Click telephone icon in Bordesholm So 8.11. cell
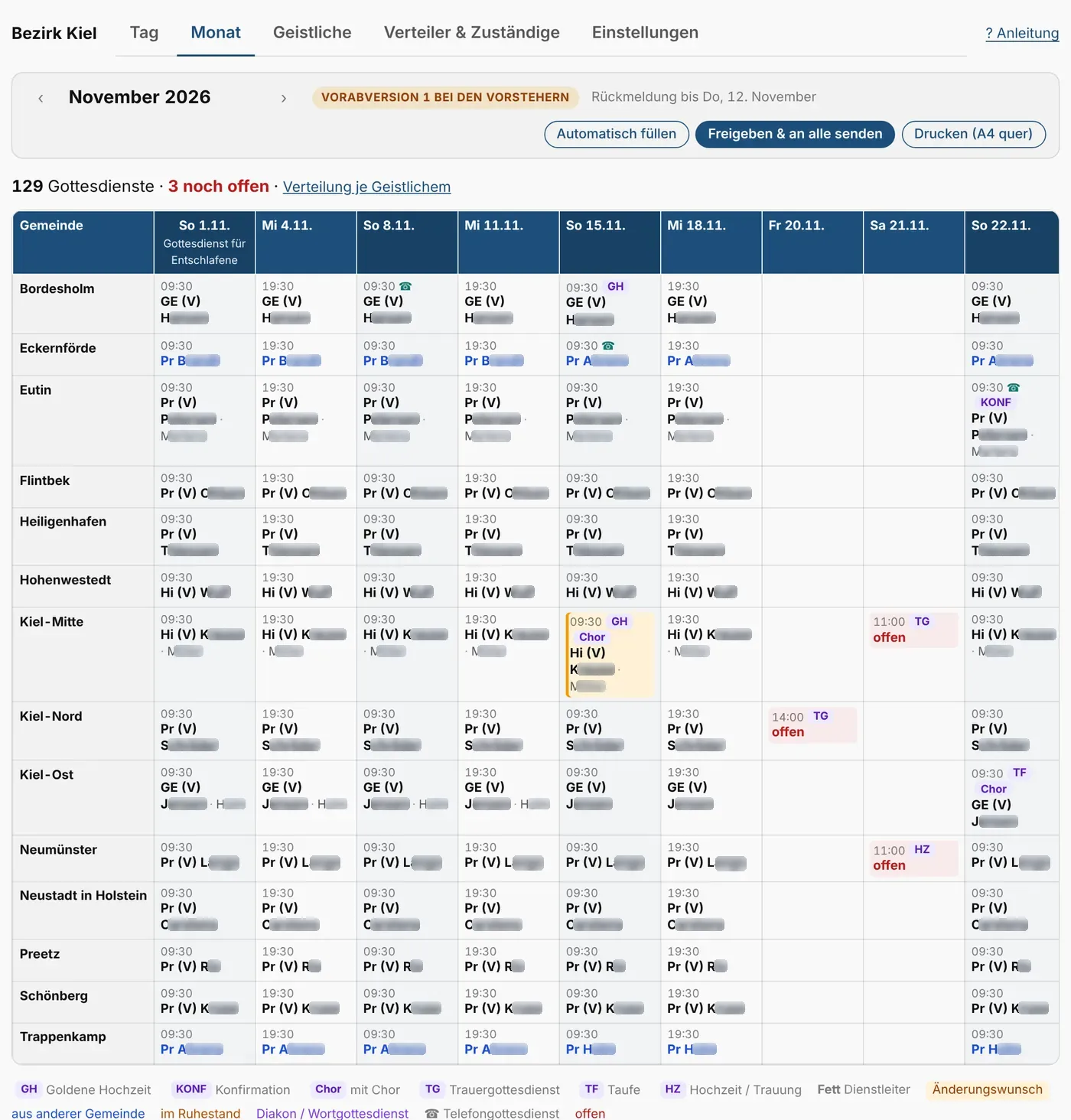 coord(405,286)
